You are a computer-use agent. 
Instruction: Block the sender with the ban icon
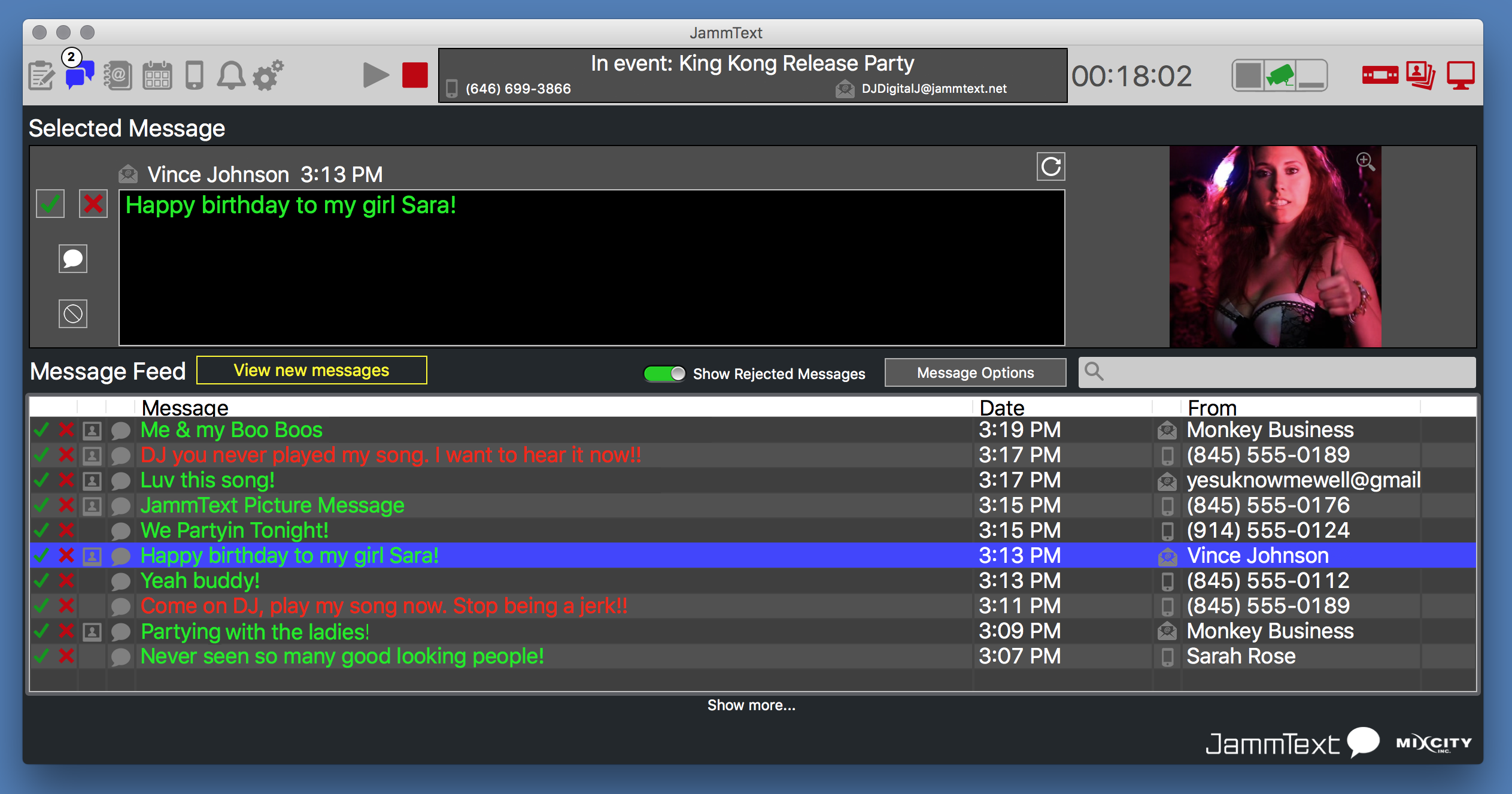73,314
